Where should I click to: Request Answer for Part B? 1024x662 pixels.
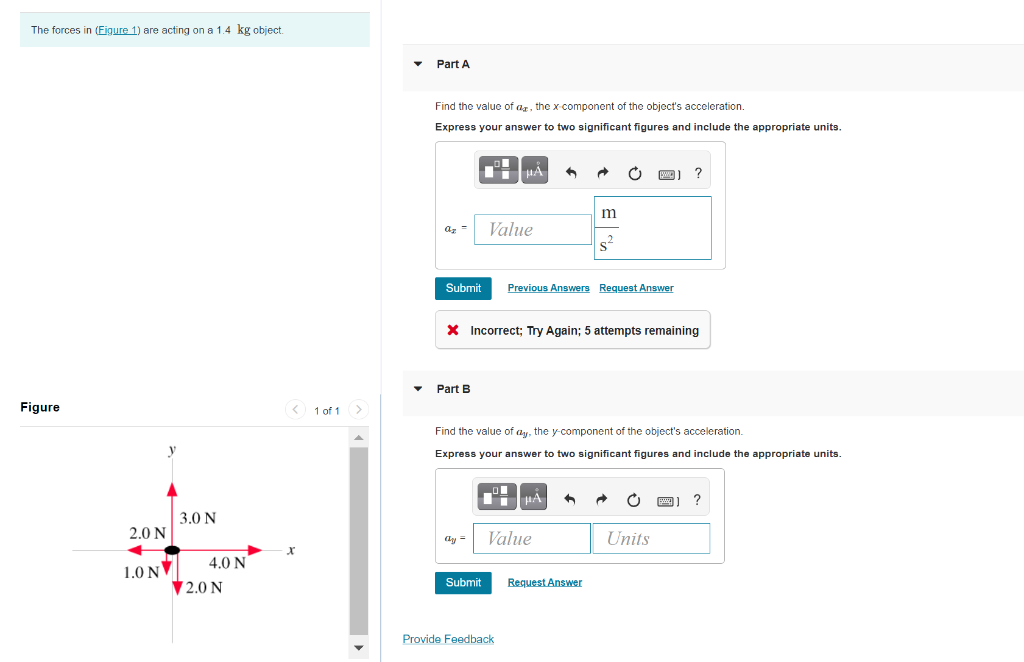(x=545, y=582)
